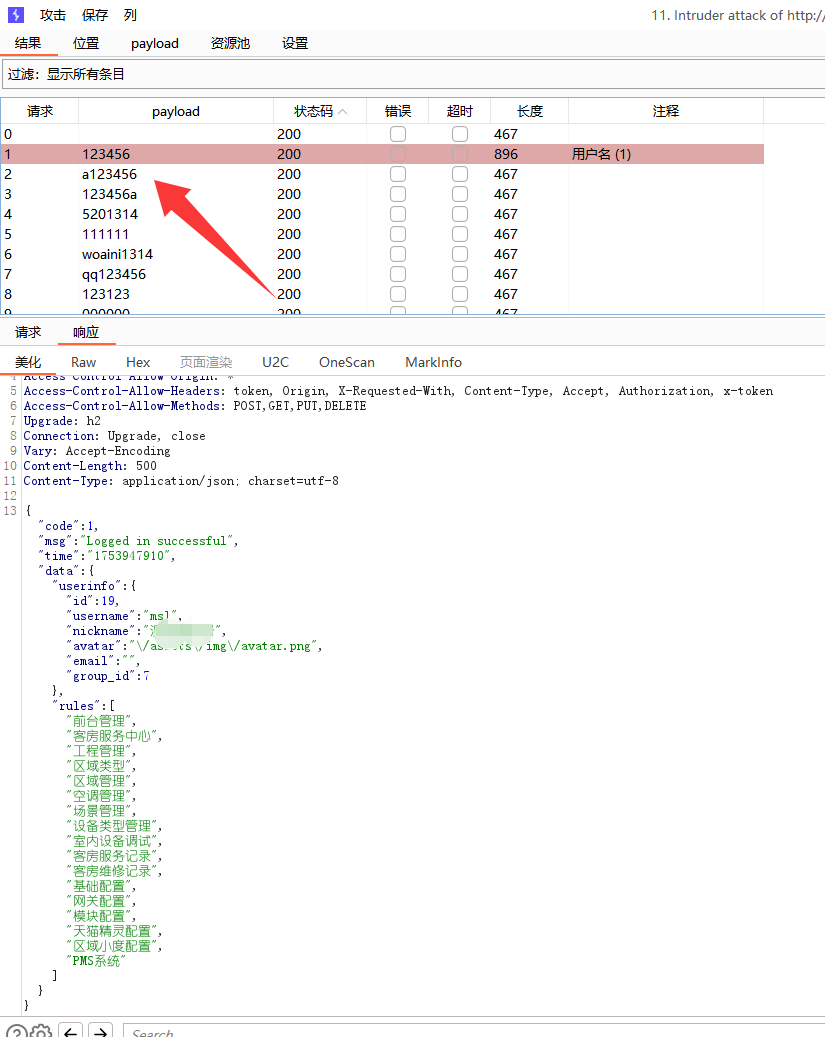Click the Access-Control-Allow-Methods header line
Viewport: 825px width, 1037px height.
tap(195, 405)
